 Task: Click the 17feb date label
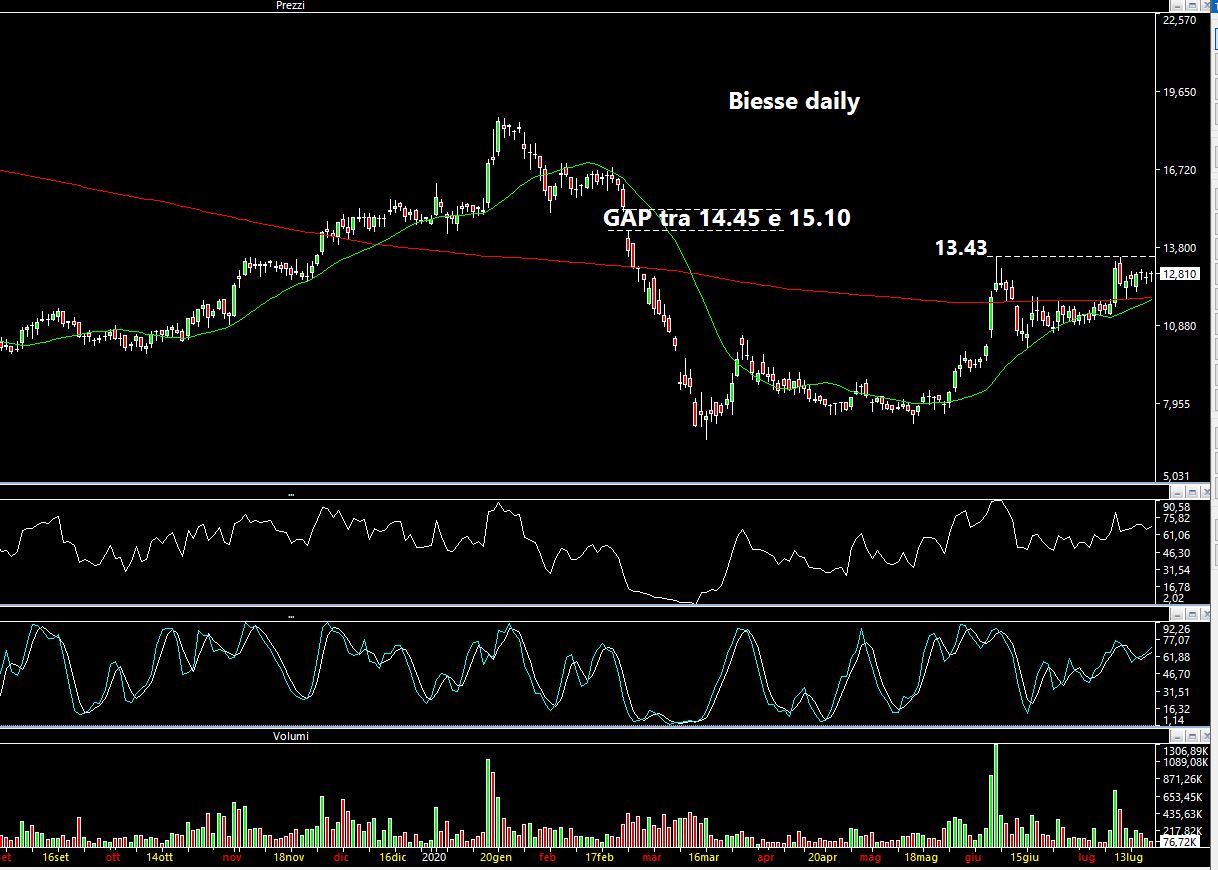coord(600,858)
